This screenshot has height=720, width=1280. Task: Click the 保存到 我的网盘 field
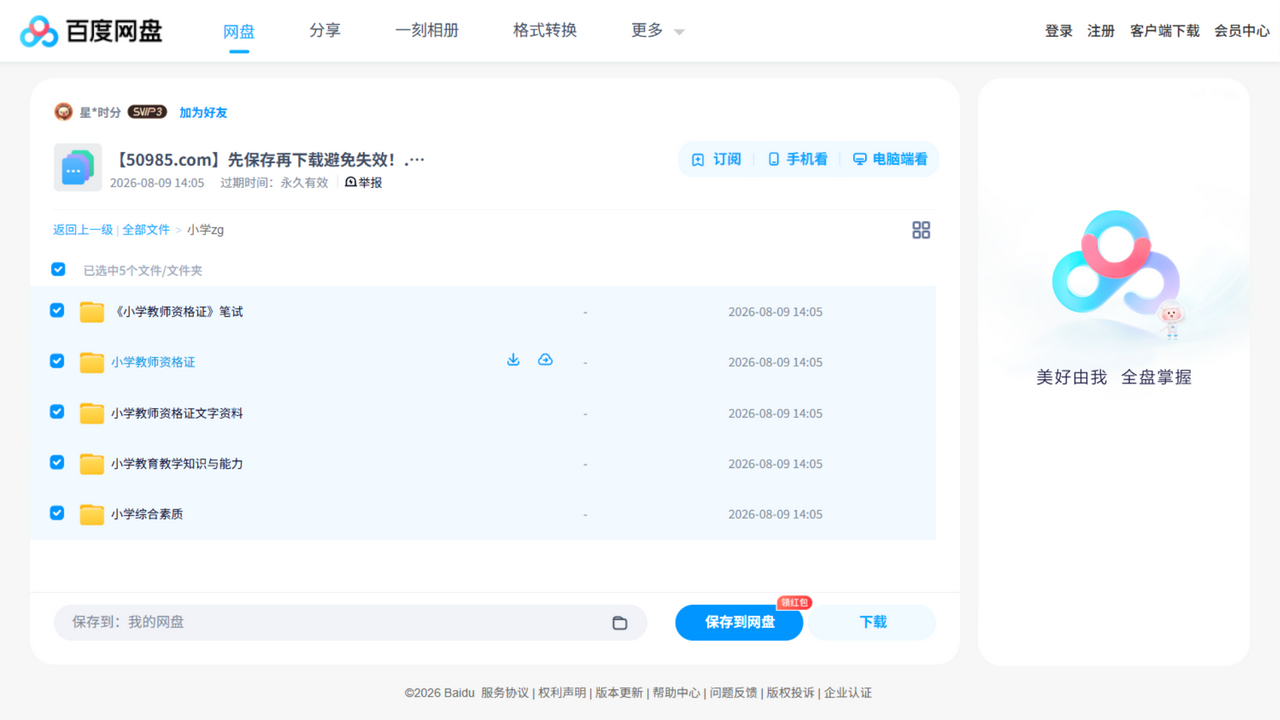[x=350, y=622]
